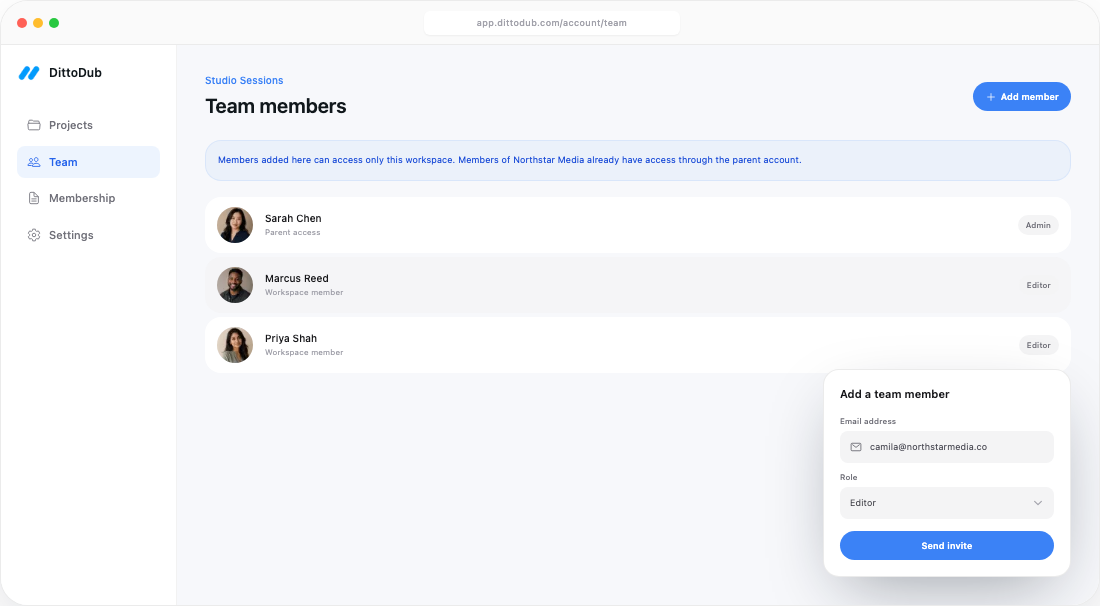Click the browser address bar URL
This screenshot has height=606, width=1100.
tap(551, 22)
